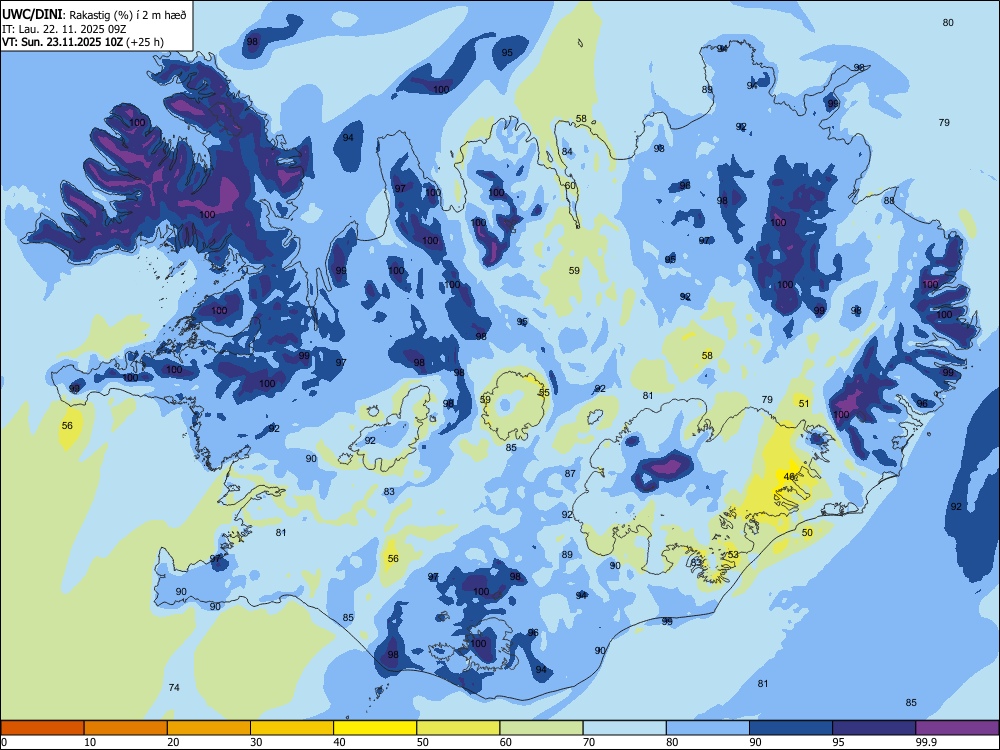Click the '70' legend scale label
Viewport: 1000px width, 750px height.
(x=589, y=742)
